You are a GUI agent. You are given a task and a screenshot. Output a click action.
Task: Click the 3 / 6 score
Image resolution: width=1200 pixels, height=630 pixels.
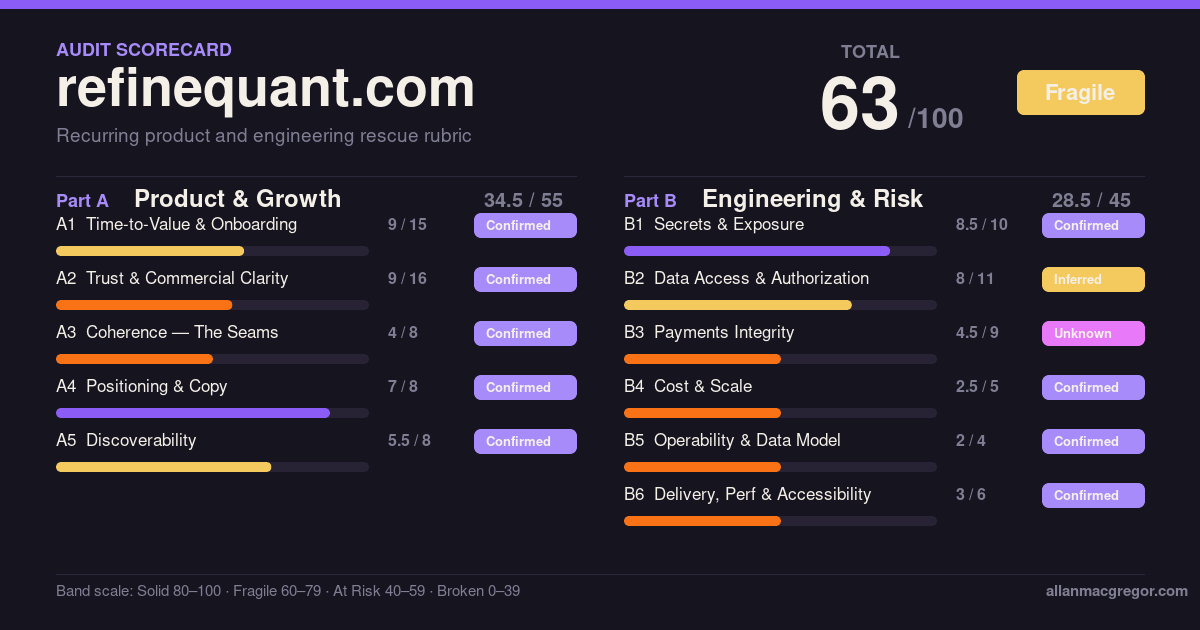971,494
